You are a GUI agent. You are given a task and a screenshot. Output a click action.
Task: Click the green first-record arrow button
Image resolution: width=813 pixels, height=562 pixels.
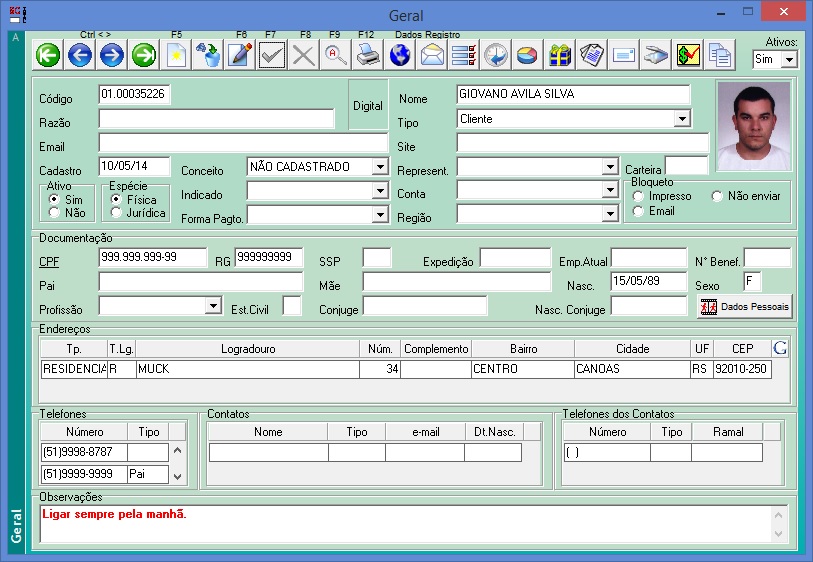48,55
